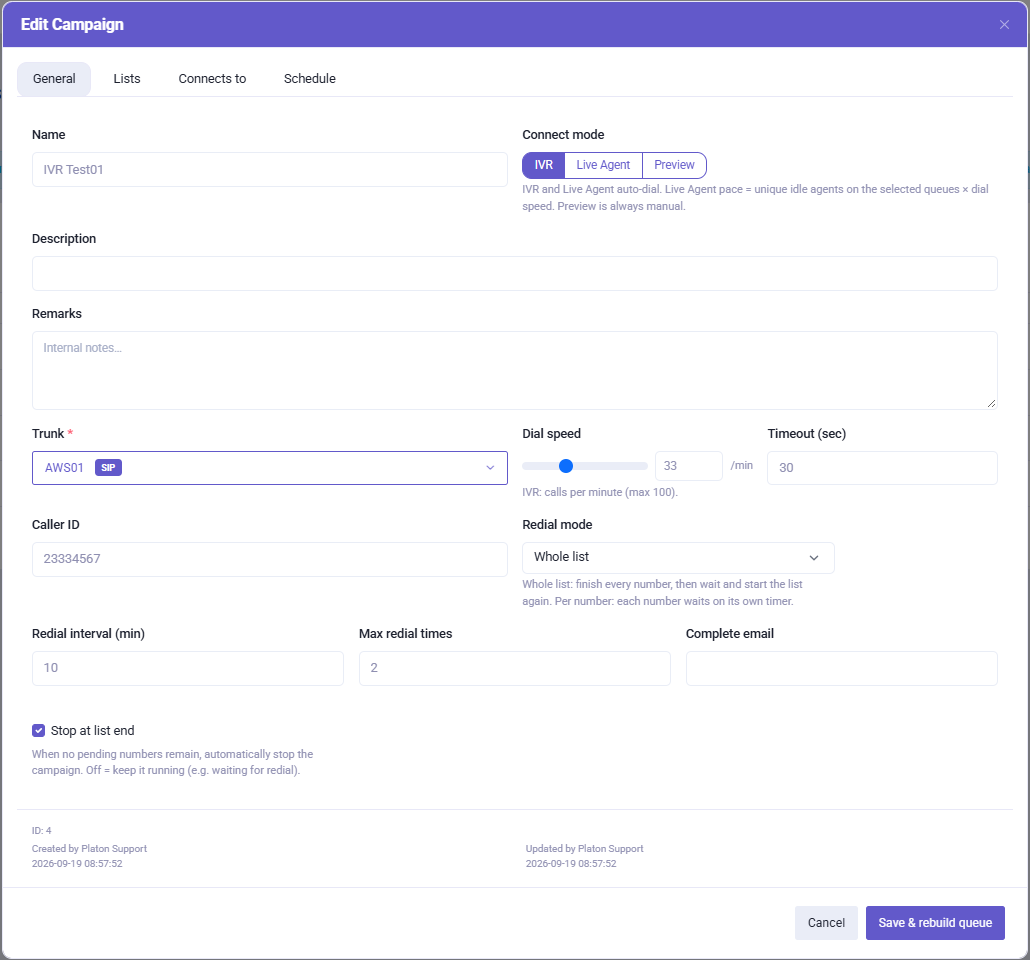This screenshot has height=960, width=1030.
Task: Click the Cancel button
Action: click(826, 923)
